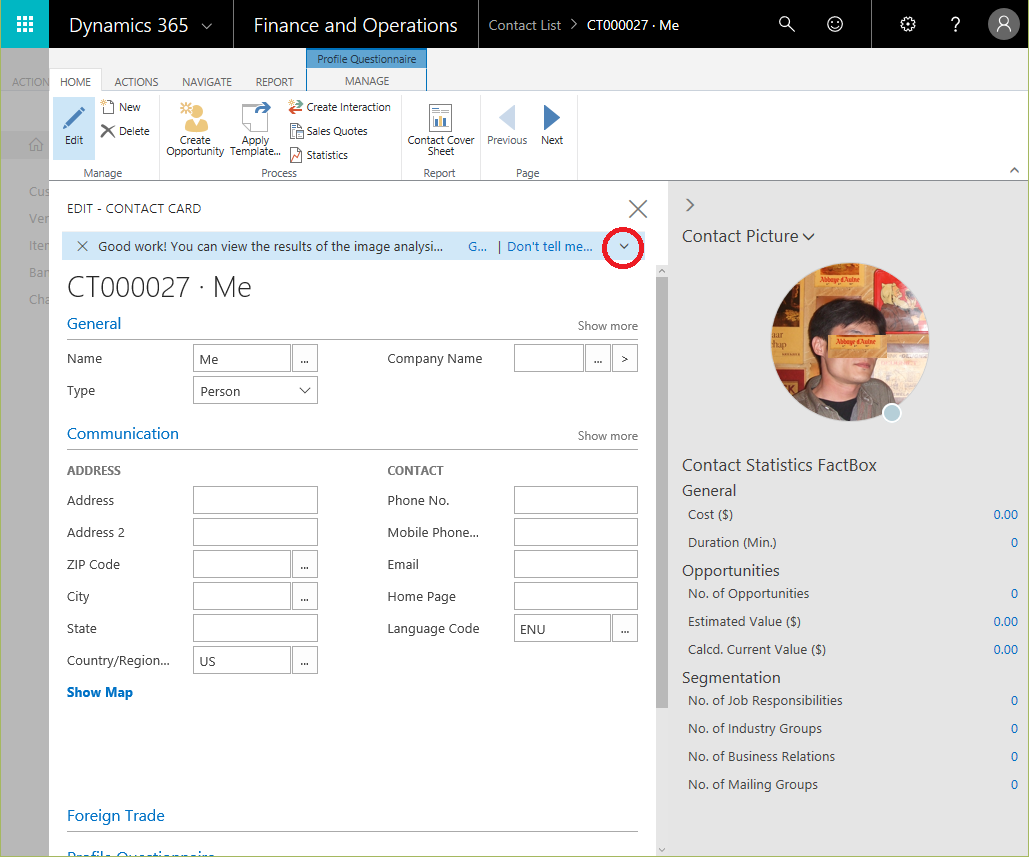Open the Language Code lookup button
1029x857 pixels.
pos(625,629)
